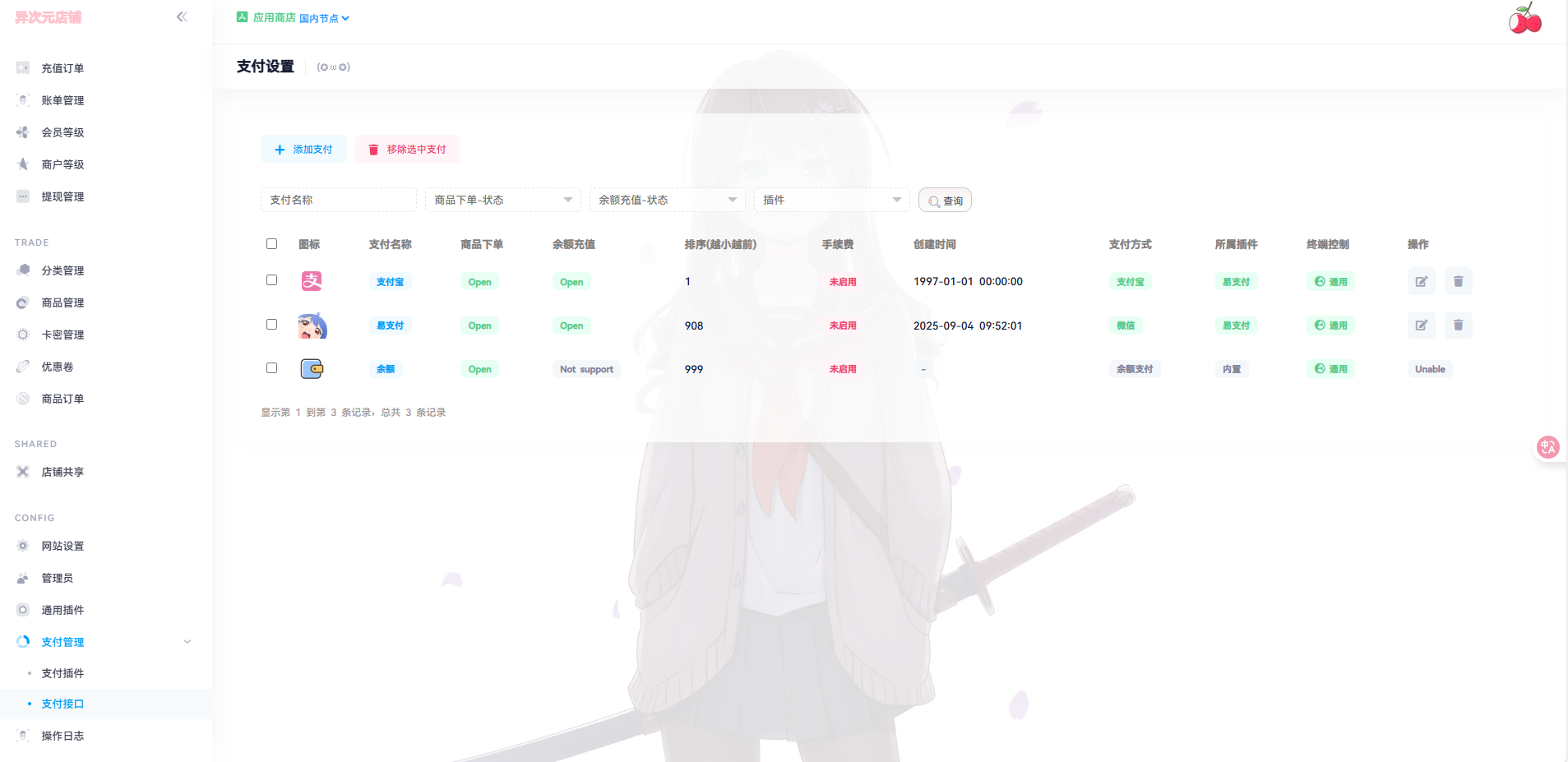Click the trash icon for the 易支付 row
The height and width of the screenshot is (762, 1568).
(1458, 326)
